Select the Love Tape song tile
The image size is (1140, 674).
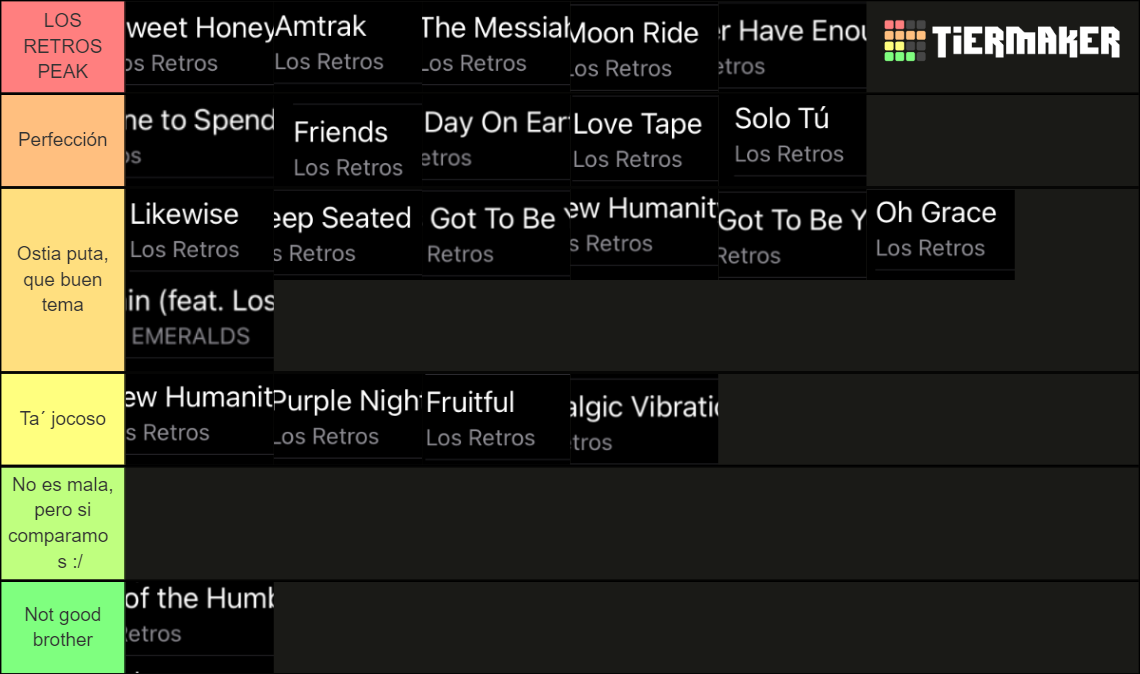tap(644, 138)
